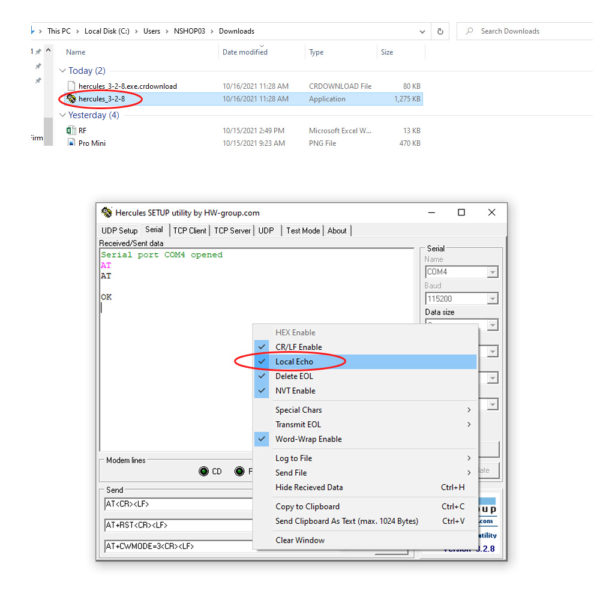Open the COM4 port name dropdown
600x600 pixels.
(492, 272)
